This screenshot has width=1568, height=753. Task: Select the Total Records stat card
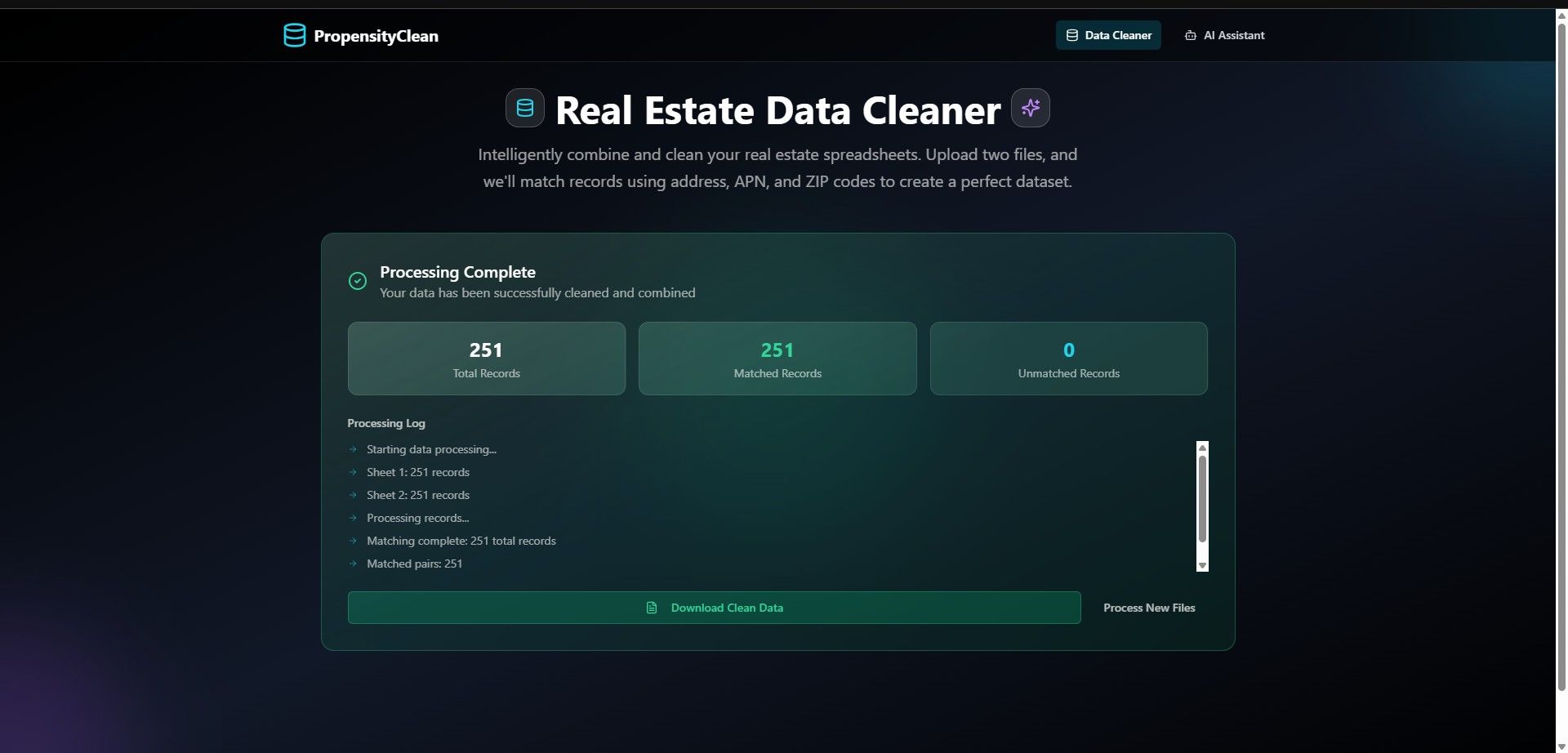487,359
